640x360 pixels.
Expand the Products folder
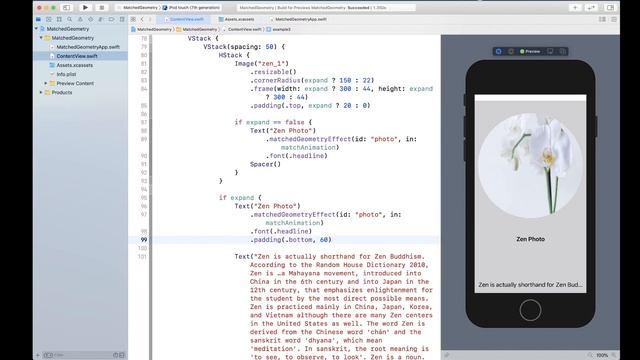(x=41, y=93)
